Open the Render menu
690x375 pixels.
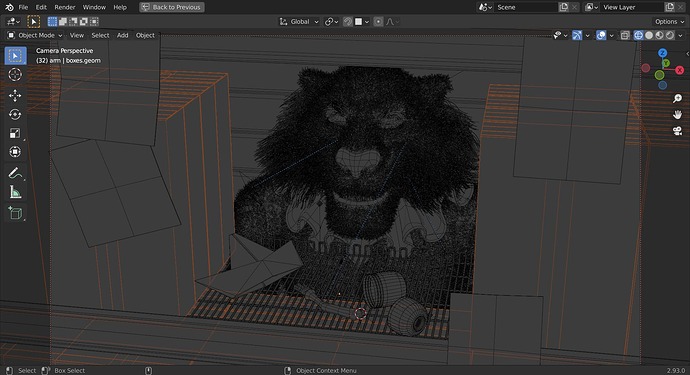(x=65, y=7)
